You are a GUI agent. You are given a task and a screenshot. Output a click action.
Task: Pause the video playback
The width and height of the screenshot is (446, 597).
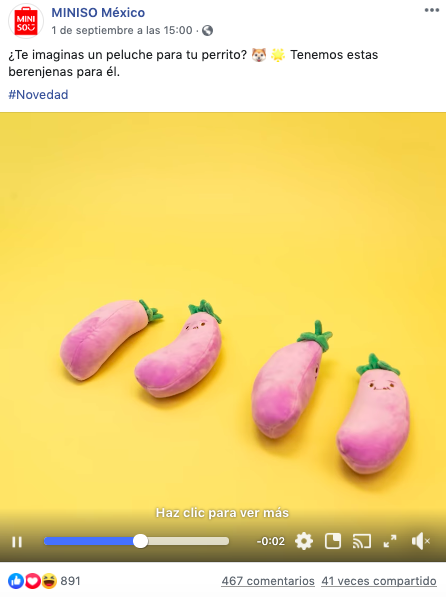tap(17, 541)
